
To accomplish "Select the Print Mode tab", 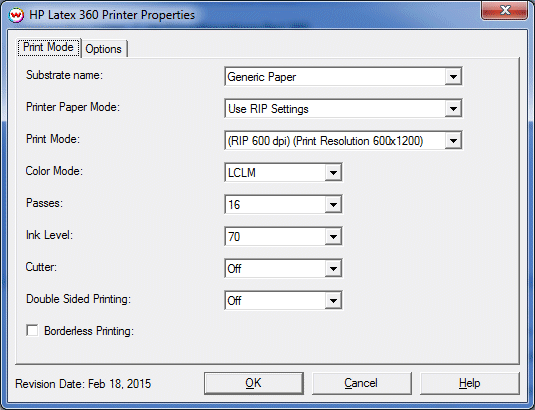I will [x=48, y=47].
